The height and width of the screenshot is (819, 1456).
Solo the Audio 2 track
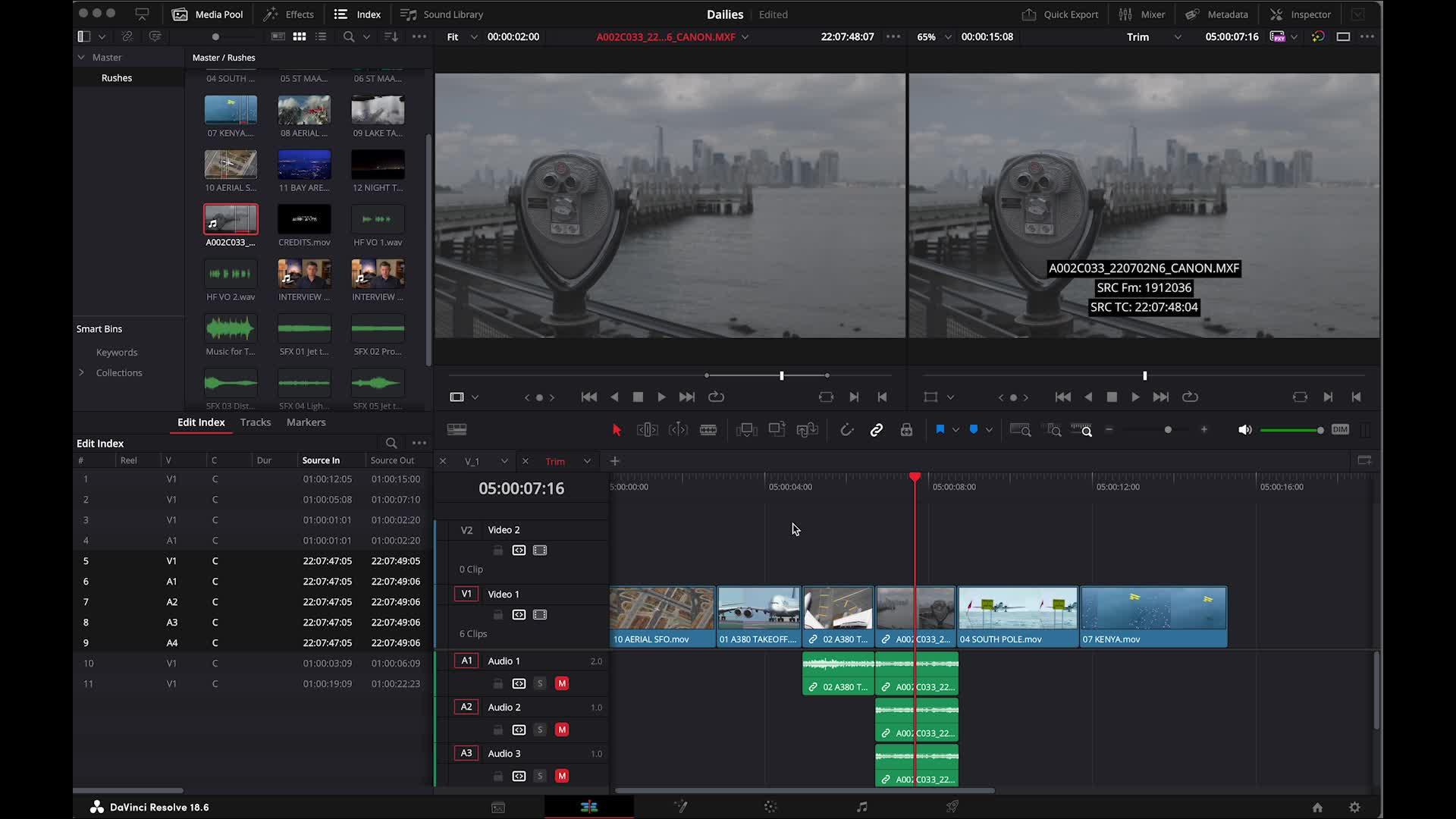(x=540, y=730)
